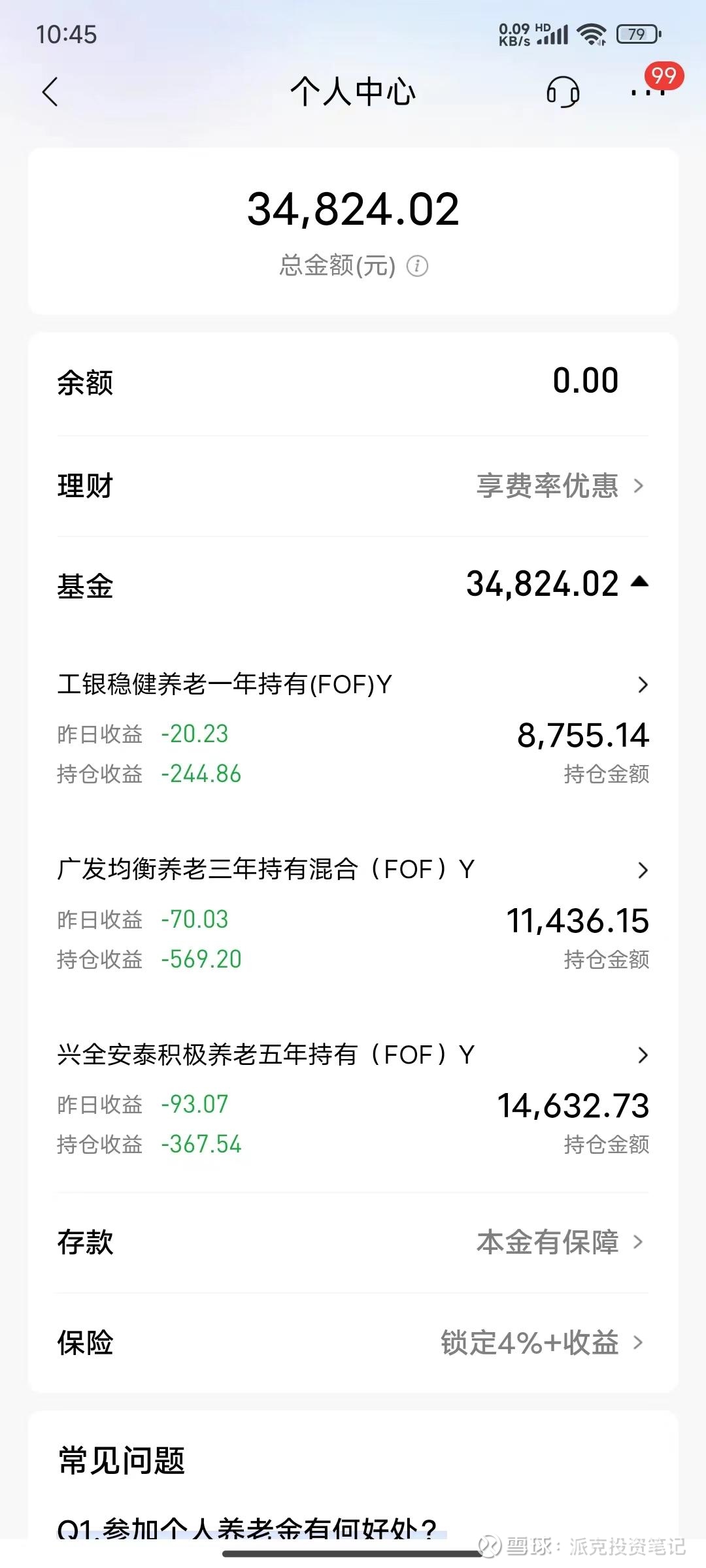Tap the 34,824.02 total amount card
This screenshot has width=706, height=1568.
pyautogui.click(x=353, y=210)
